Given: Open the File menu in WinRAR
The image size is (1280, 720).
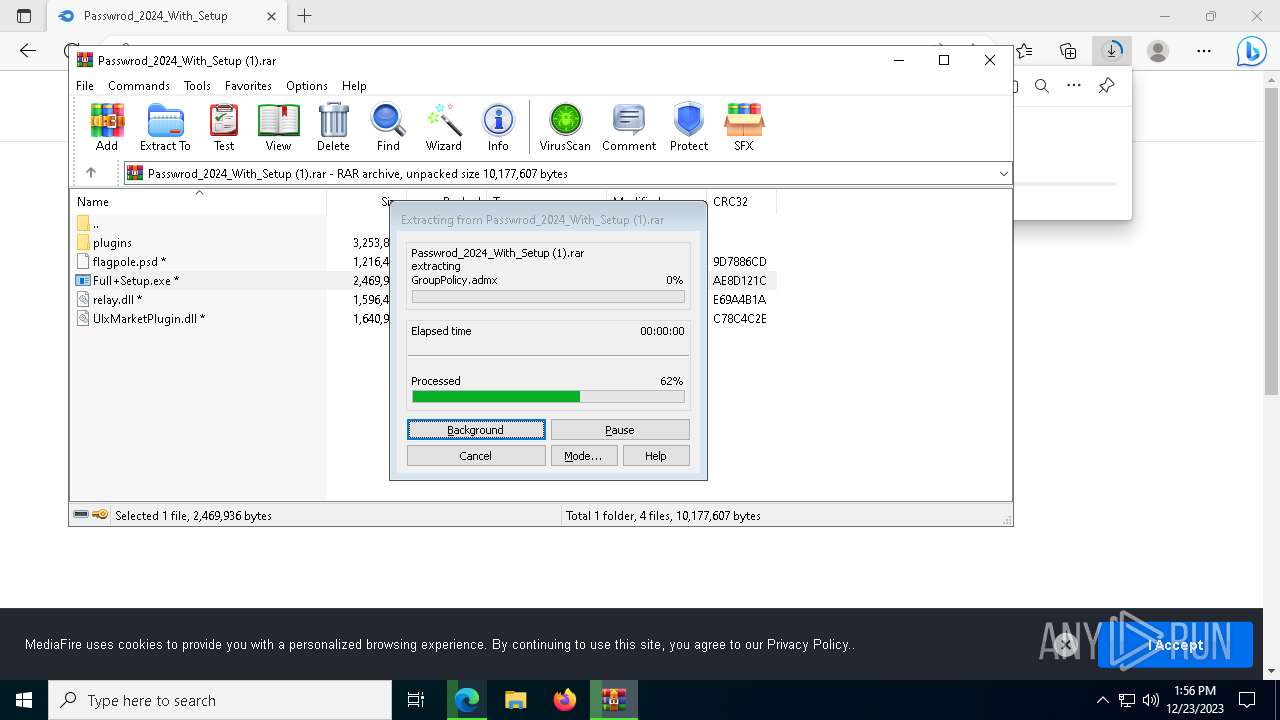Looking at the screenshot, I should coord(85,86).
